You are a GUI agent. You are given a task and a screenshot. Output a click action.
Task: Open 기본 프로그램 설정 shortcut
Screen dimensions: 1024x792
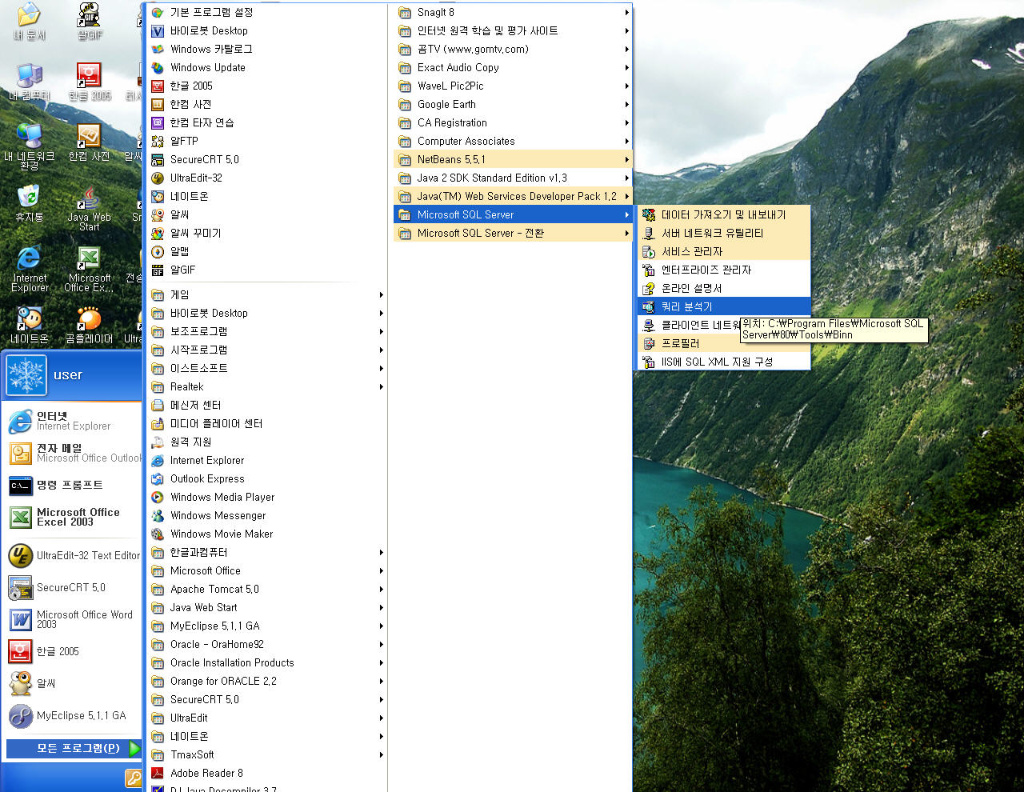pos(266,12)
